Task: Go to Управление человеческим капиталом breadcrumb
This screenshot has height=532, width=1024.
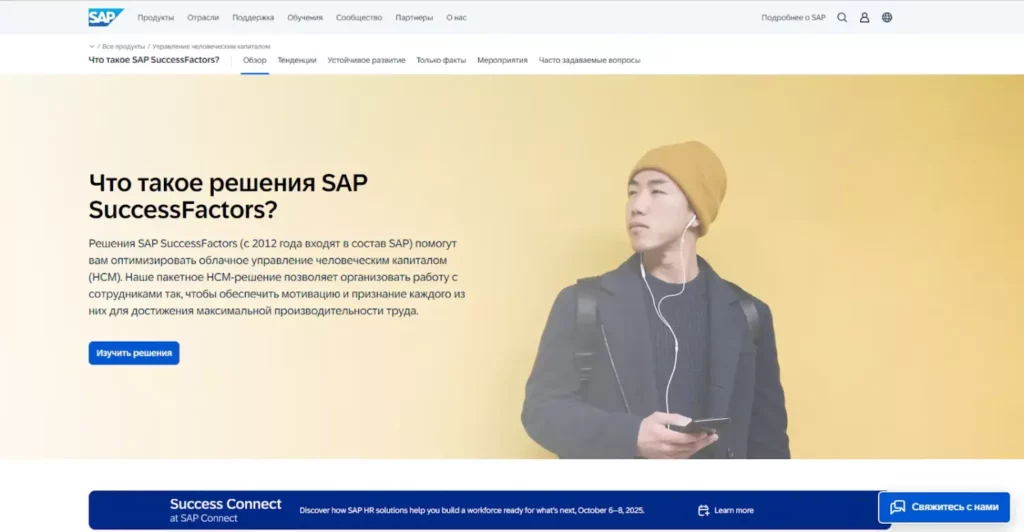Action: 211,46
